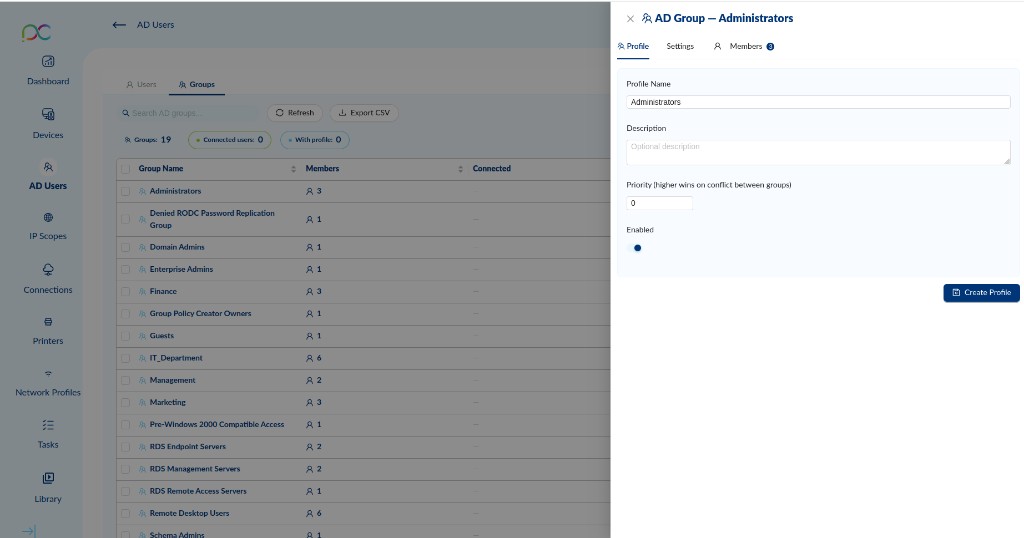Click the group icon in panel title
This screenshot has height=538, width=1024.
(x=647, y=18)
